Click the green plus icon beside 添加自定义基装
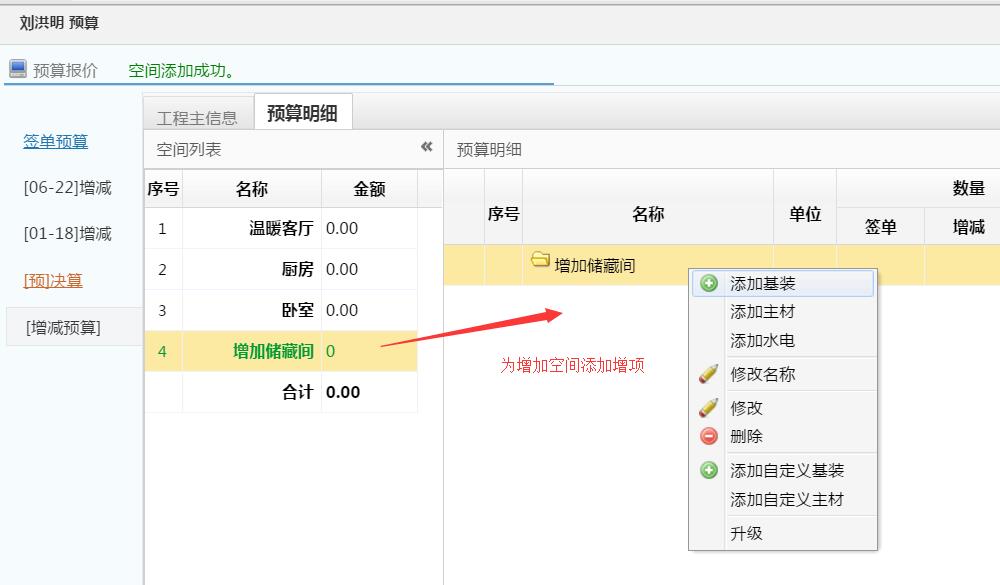The height and width of the screenshot is (585, 1000). click(709, 469)
